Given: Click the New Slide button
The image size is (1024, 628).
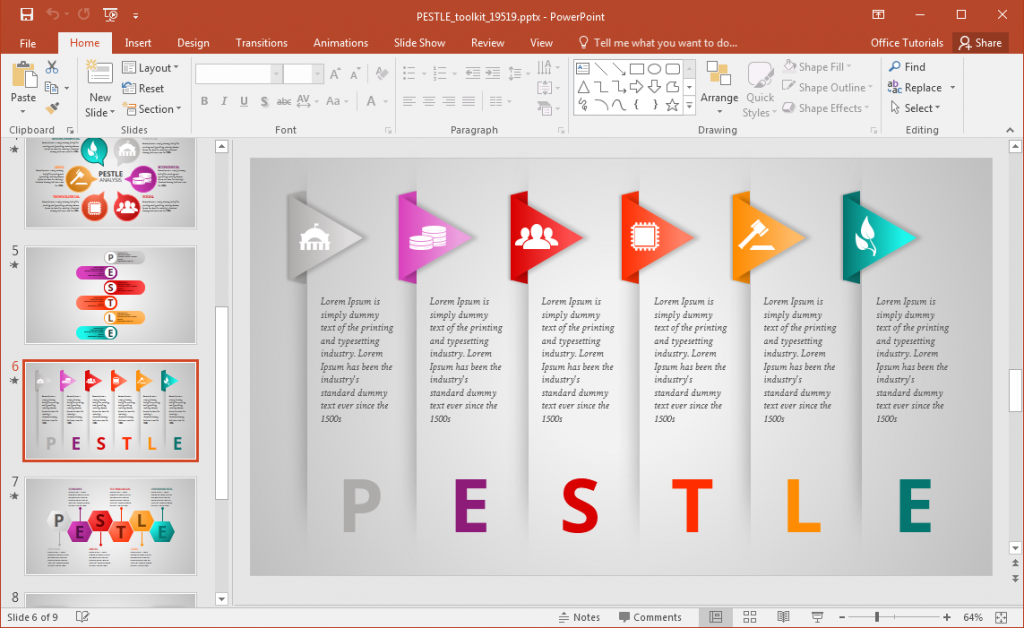Looking at the screenshot, I should point(99,88).
